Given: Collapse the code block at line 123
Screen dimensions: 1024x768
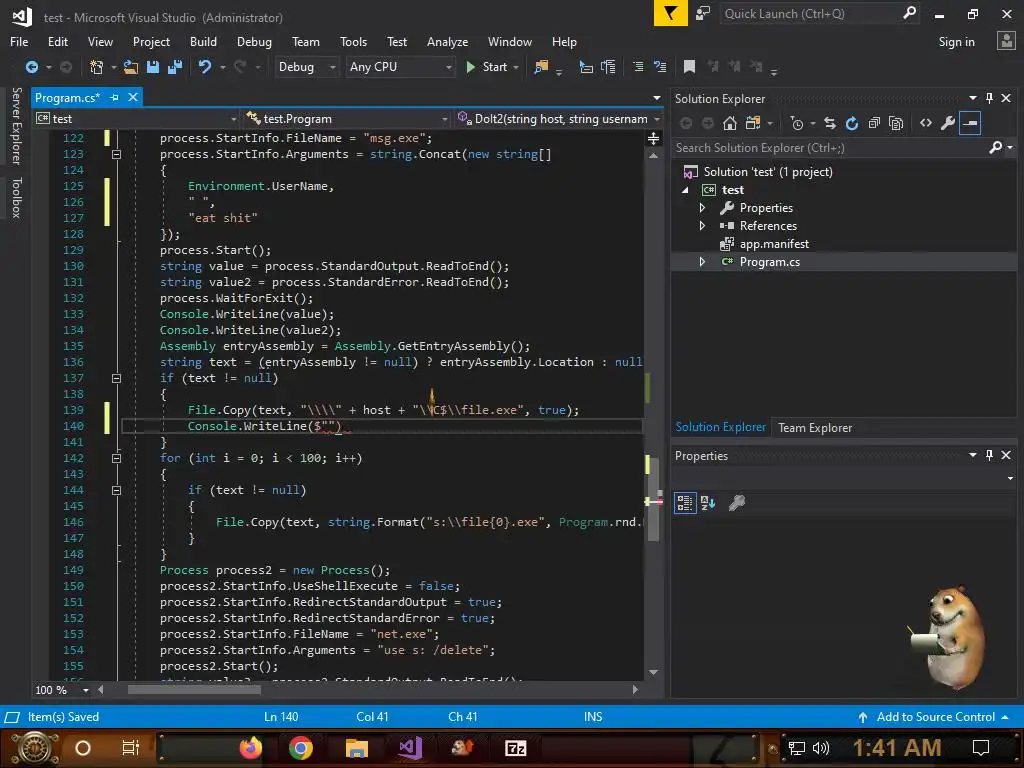Looking at the screenshot, I should tap(116, 154).
